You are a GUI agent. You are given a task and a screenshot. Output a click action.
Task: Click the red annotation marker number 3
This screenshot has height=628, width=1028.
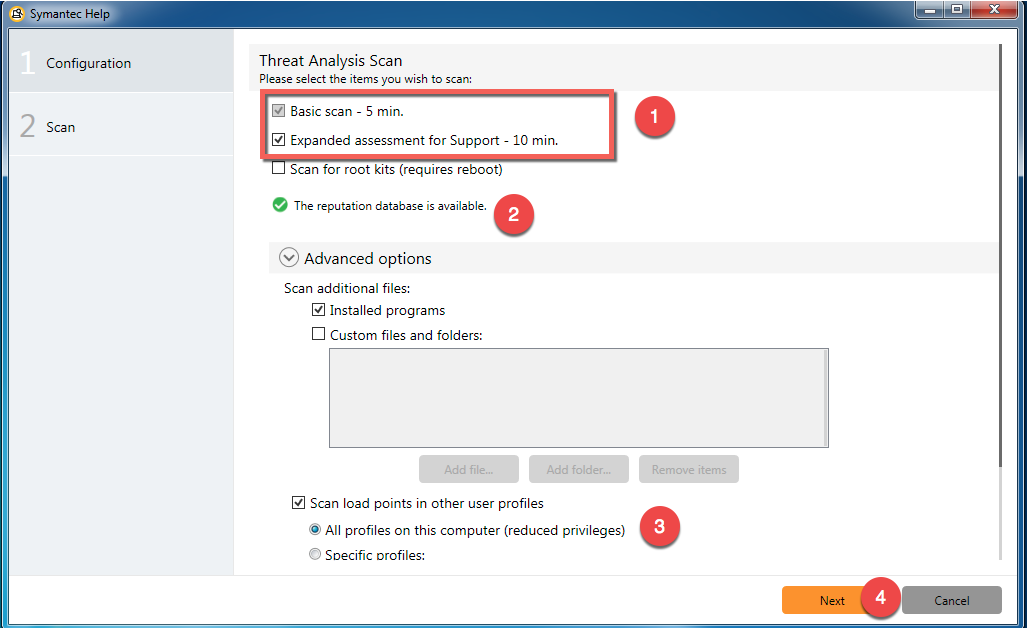659,526
